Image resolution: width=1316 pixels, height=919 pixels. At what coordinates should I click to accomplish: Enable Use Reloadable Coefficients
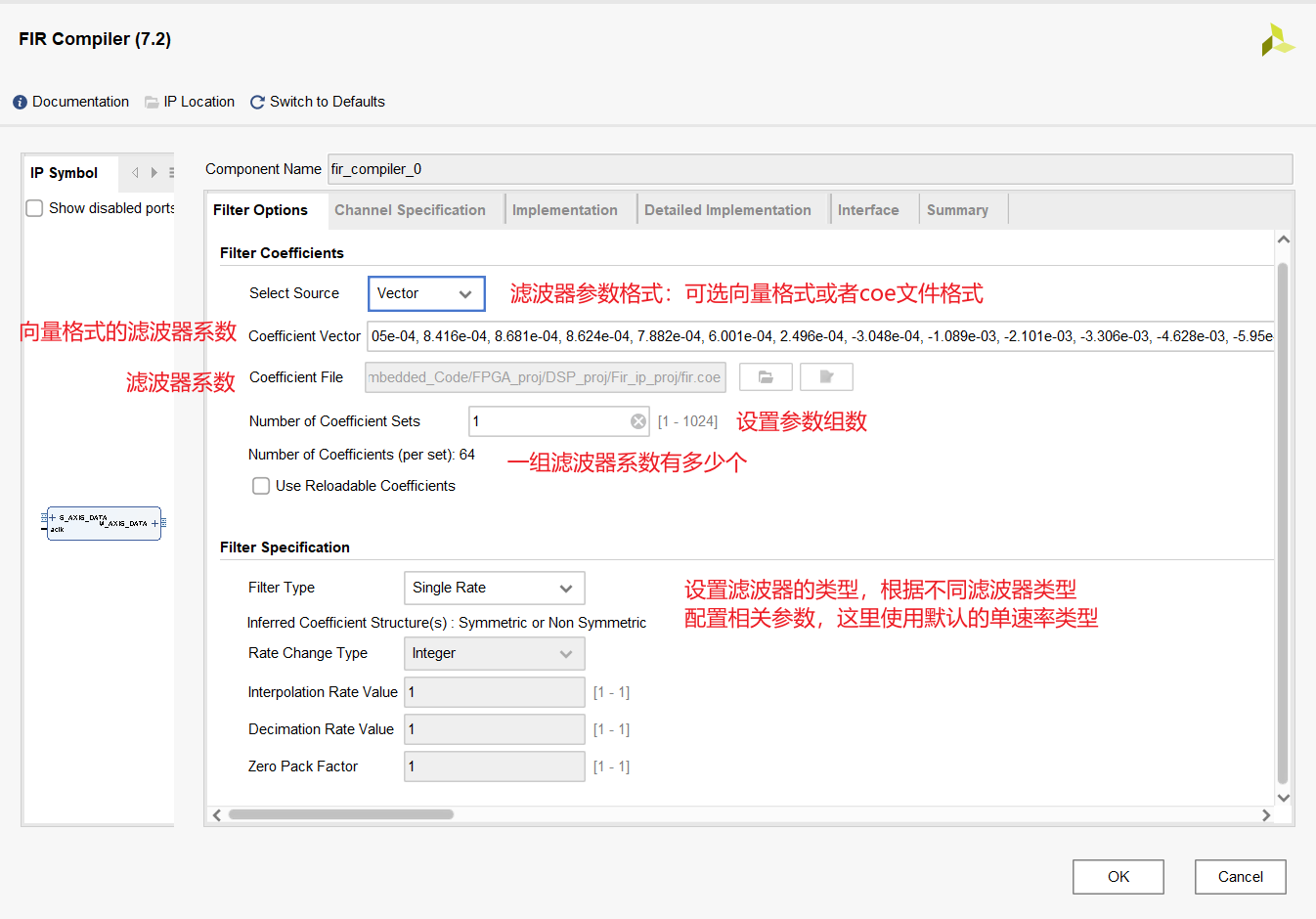pos(261,486)
